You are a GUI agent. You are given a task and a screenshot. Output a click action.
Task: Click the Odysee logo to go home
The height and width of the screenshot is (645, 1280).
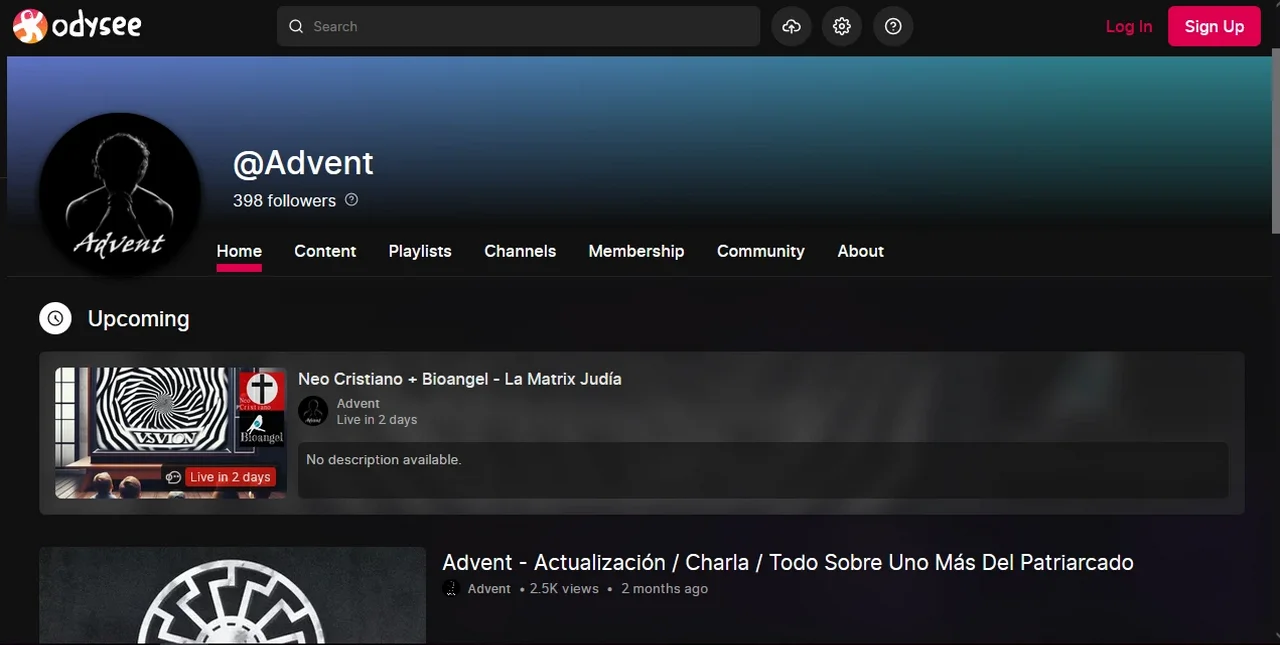tap(77, 26)
